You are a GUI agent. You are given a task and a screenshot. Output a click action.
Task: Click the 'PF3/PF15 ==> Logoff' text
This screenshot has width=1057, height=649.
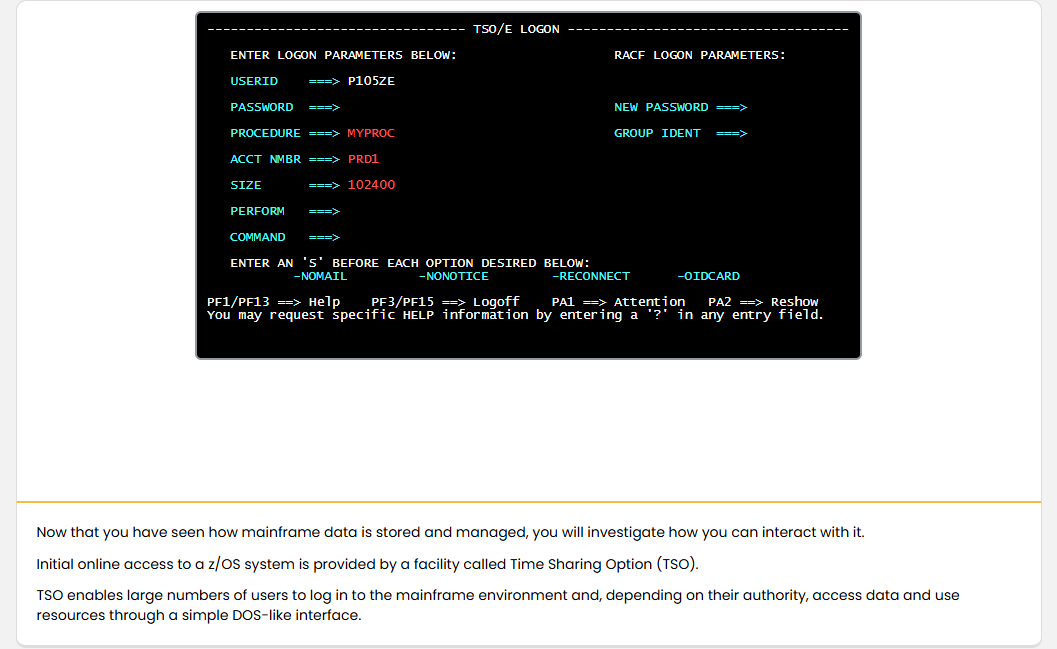click(445, 302)
